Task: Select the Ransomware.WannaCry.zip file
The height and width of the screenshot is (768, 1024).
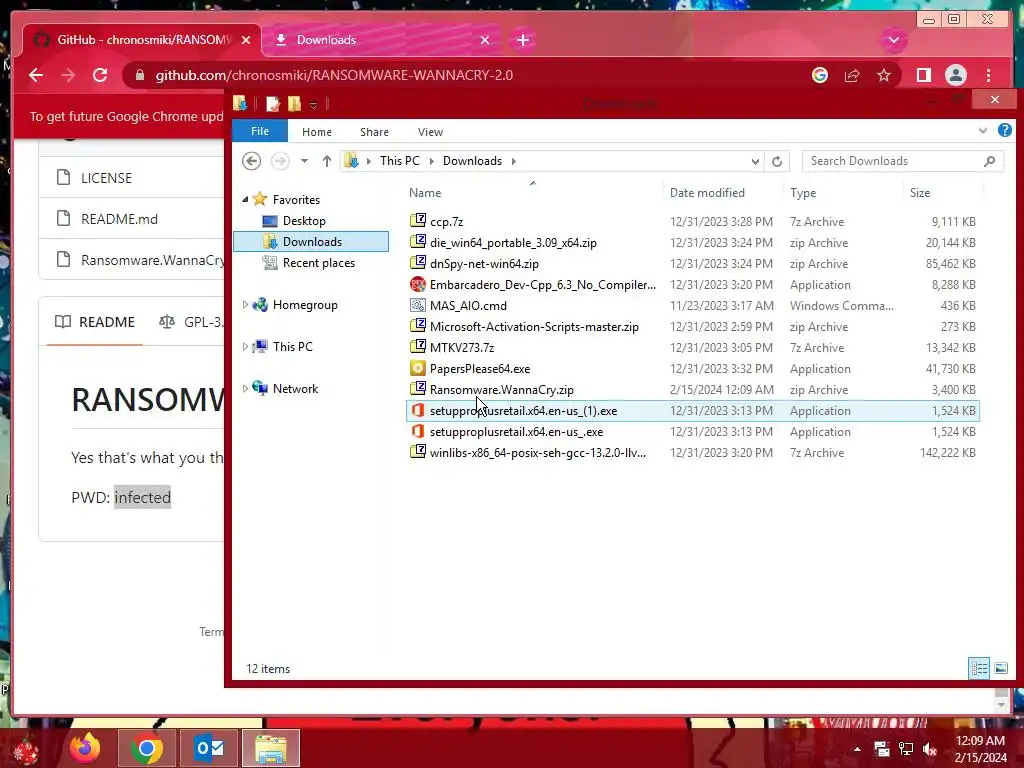Action: click(502, 390)
